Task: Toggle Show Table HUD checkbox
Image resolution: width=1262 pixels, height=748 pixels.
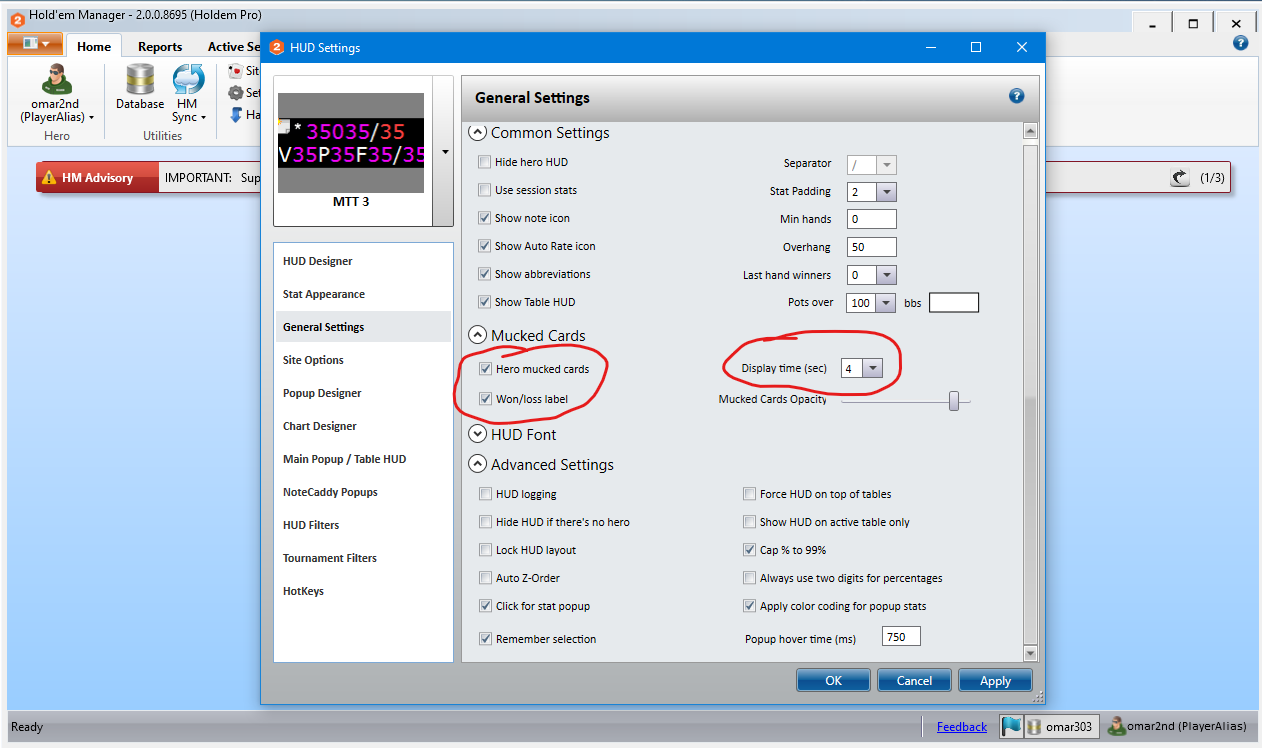Action: tap(485, 302)
